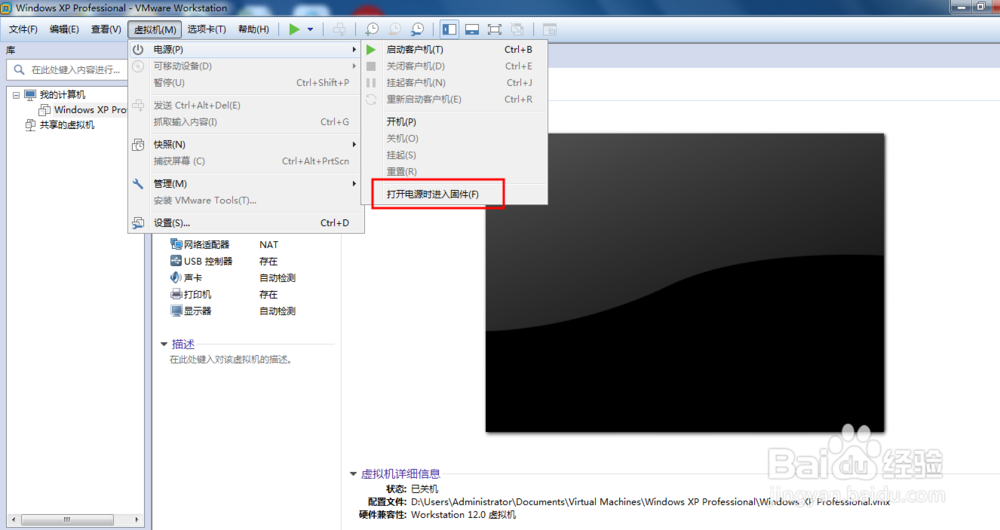Viewport: 1000px width, 530px height.
Task: Click the VM description text field
Action: point(231,360)
